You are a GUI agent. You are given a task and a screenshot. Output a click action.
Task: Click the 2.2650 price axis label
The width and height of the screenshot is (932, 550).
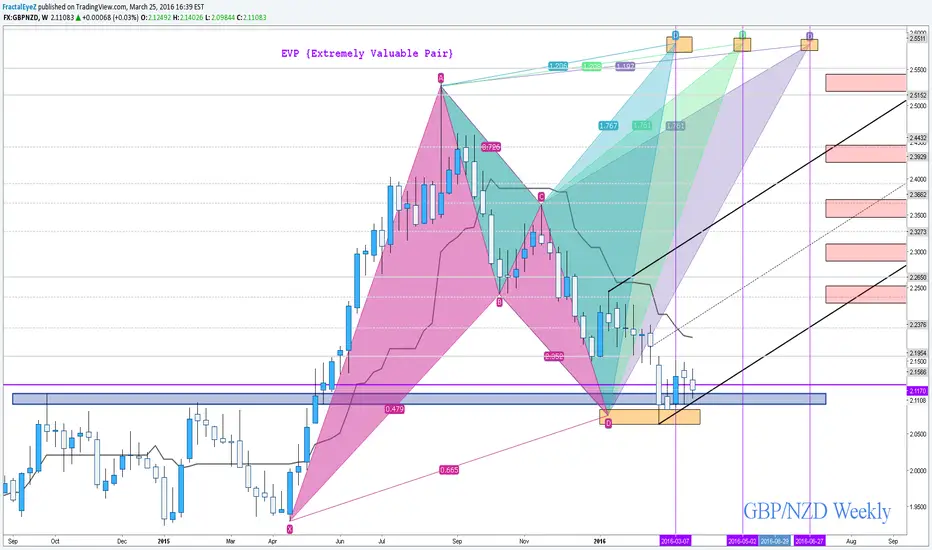917,277
